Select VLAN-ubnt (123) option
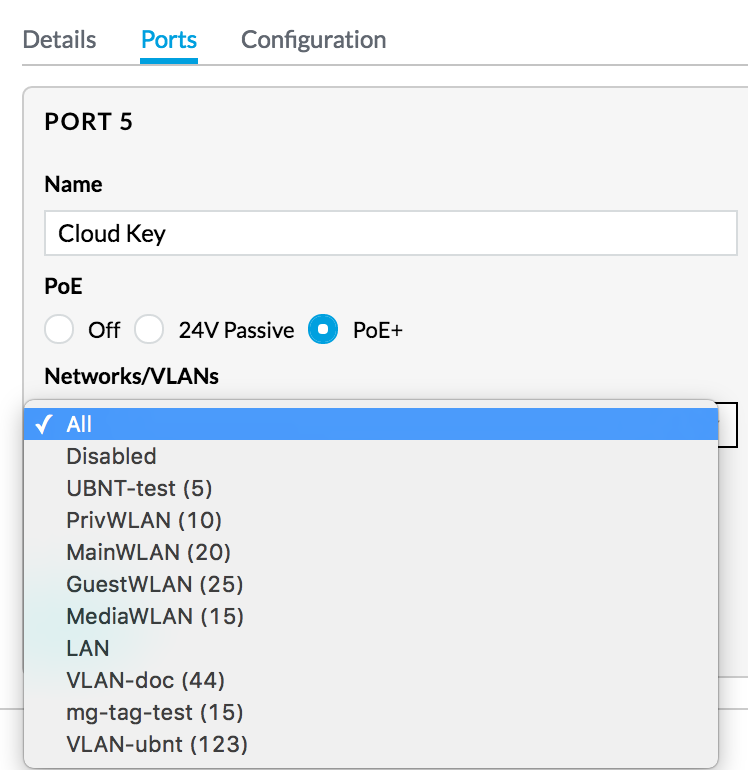748x770 pixels. coord(371,744)
